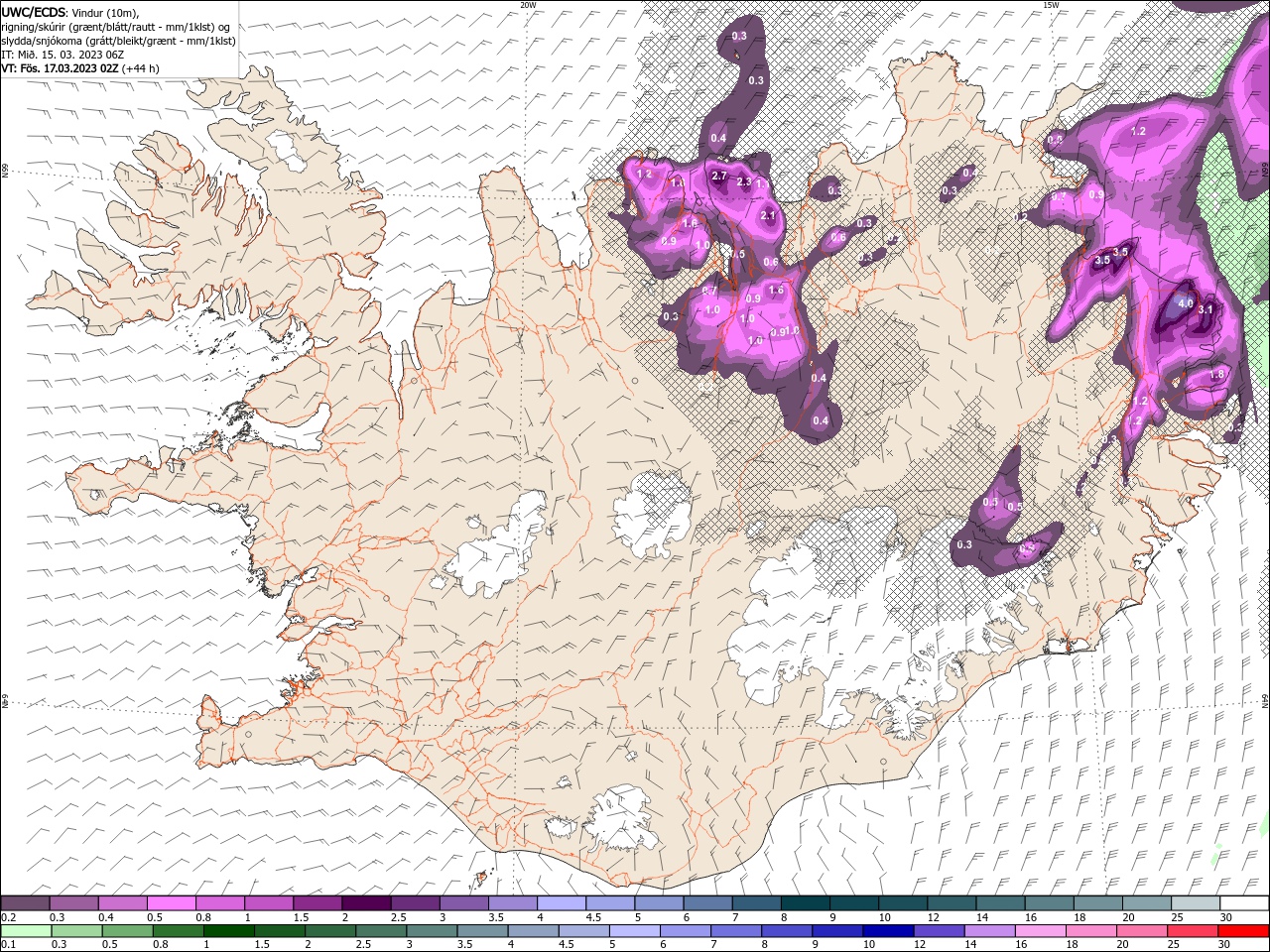Click the 2.3 precipitation value on the map

click(x=743, y=182)
